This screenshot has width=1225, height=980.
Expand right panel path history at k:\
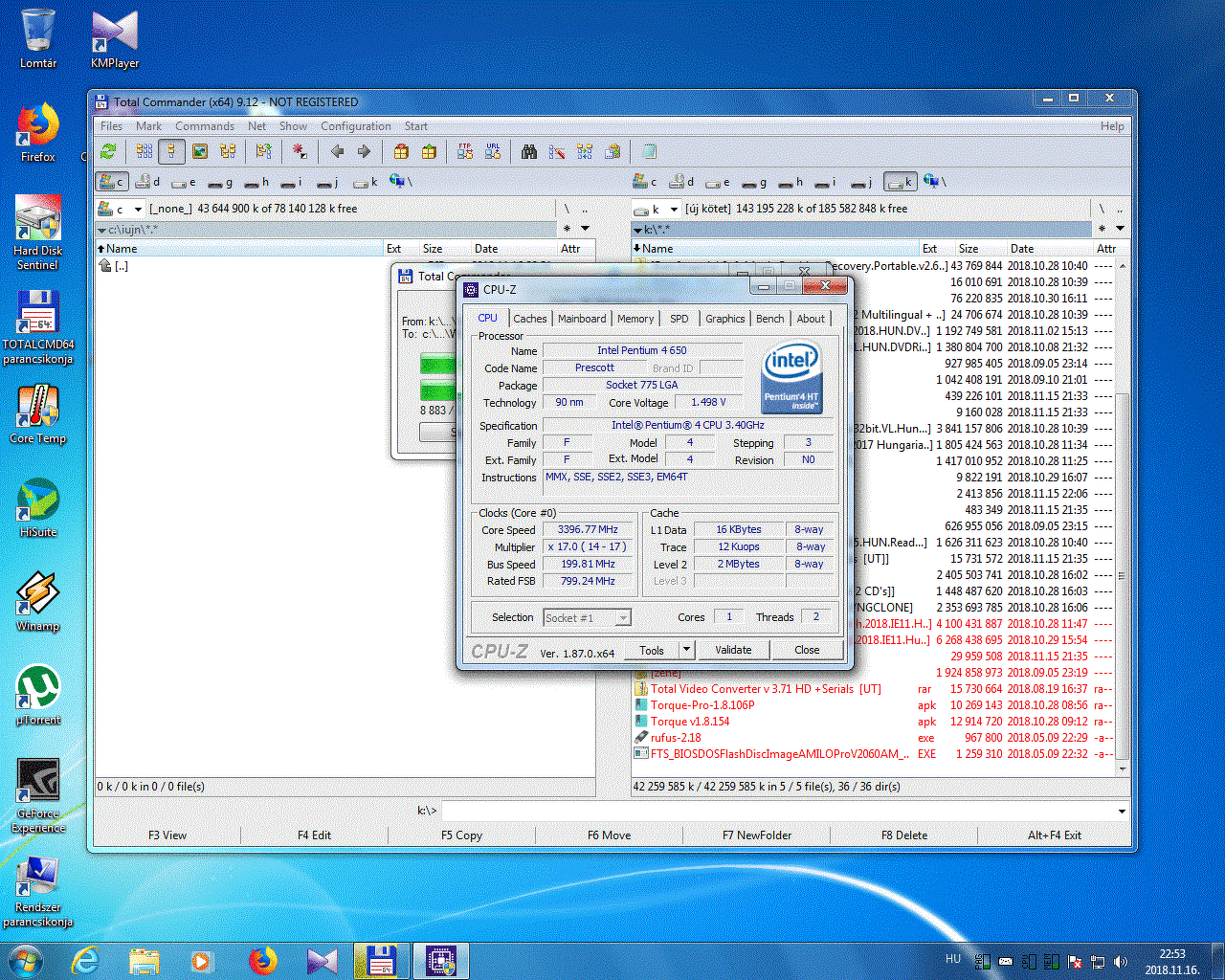tap(637, 230)
